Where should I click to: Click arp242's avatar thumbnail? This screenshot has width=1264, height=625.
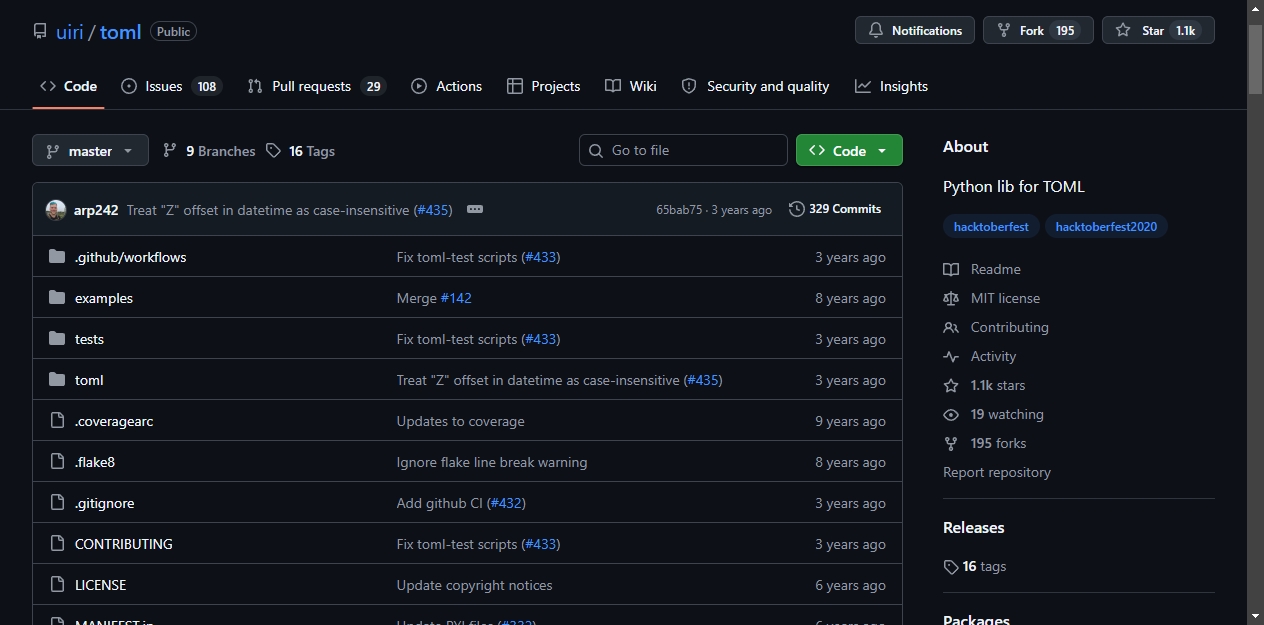(56, 210)
